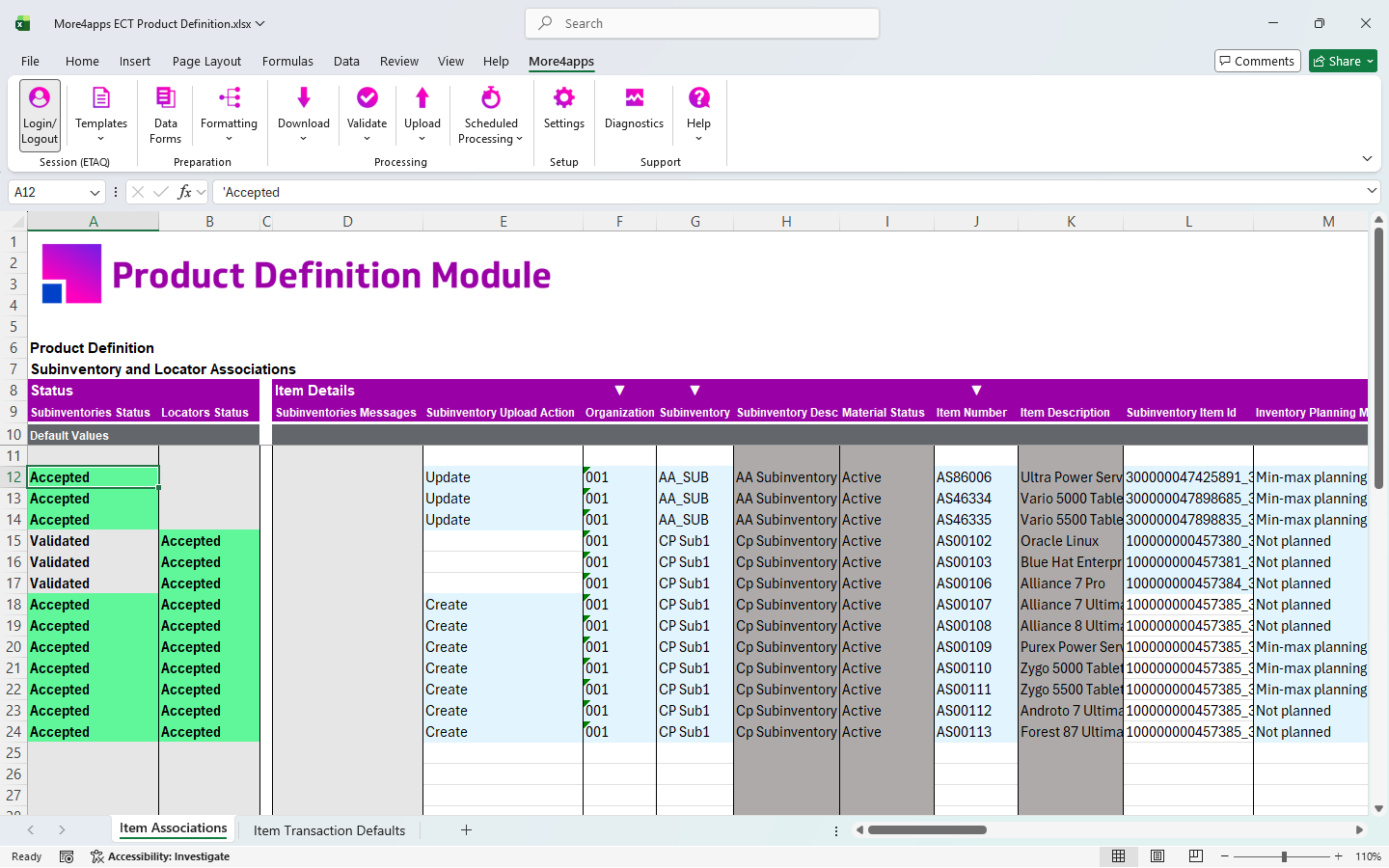
Task: Click the Download arrow icon
Action: [304, 97]
